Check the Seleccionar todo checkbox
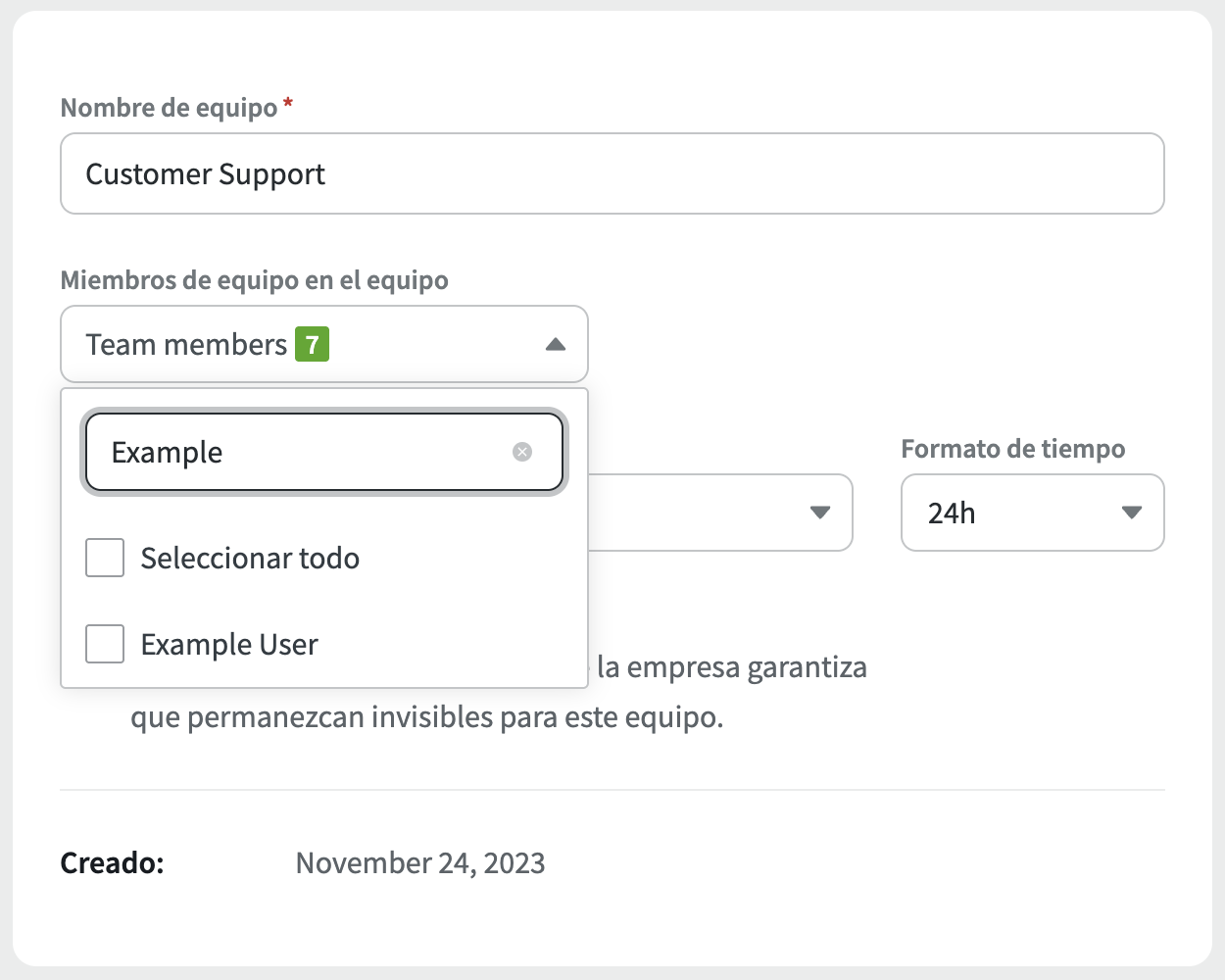 (105, 558)
